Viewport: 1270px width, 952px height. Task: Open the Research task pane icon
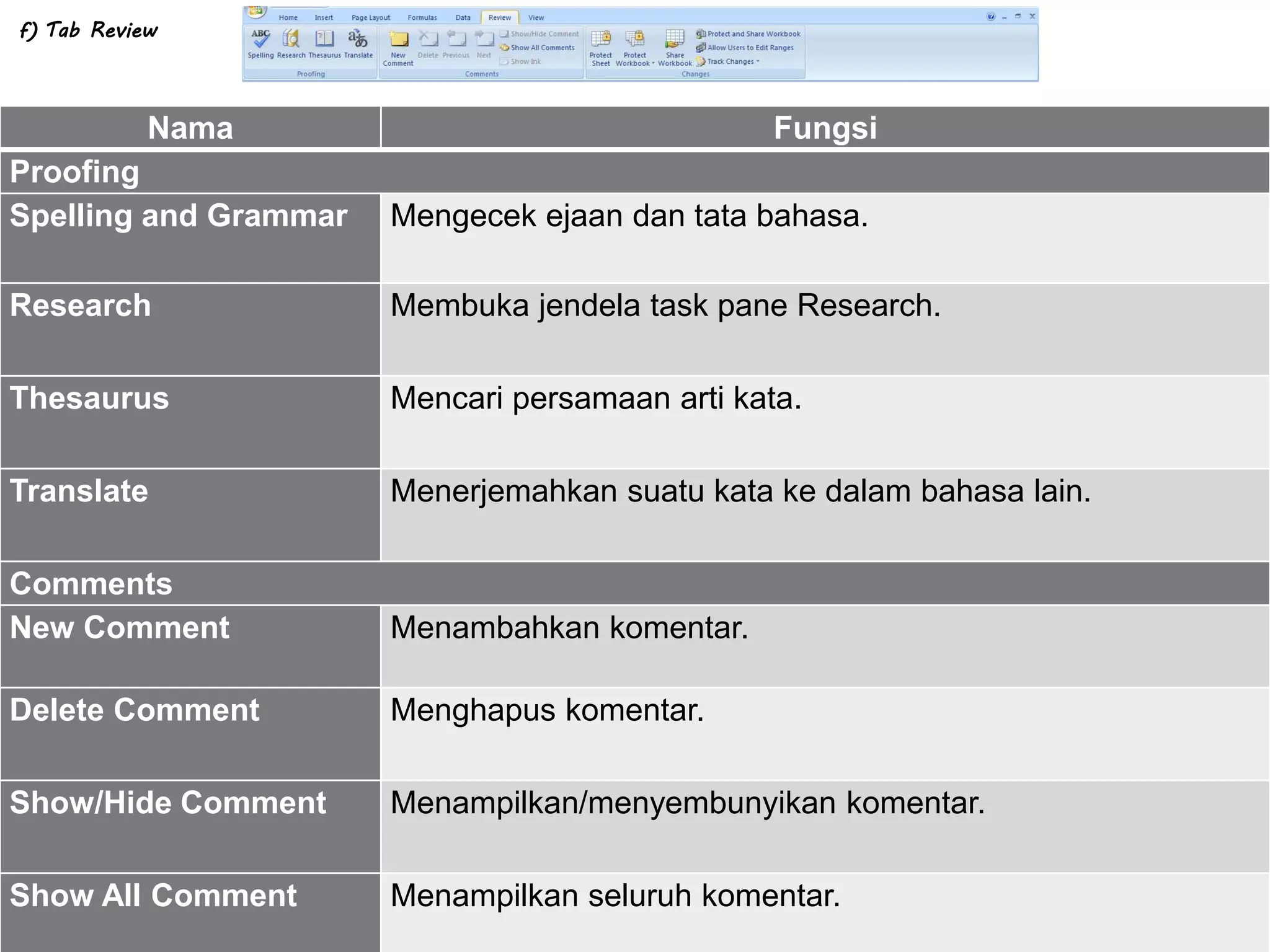click(291, 39)
